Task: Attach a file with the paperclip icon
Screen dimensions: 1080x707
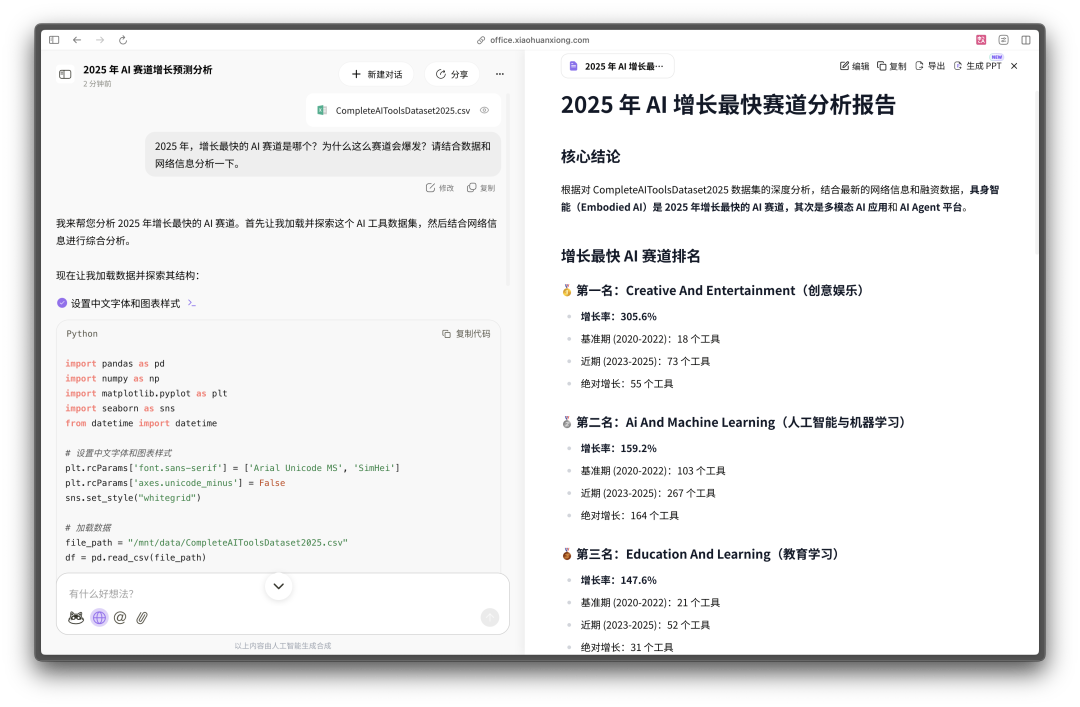Action: 142,617
